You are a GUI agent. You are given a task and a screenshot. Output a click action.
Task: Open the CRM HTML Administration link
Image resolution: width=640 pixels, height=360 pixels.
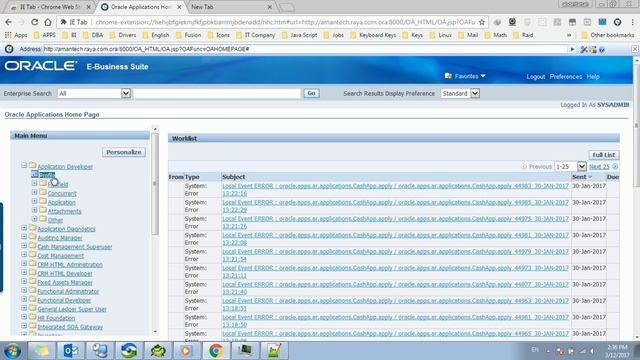coord(70,264)
